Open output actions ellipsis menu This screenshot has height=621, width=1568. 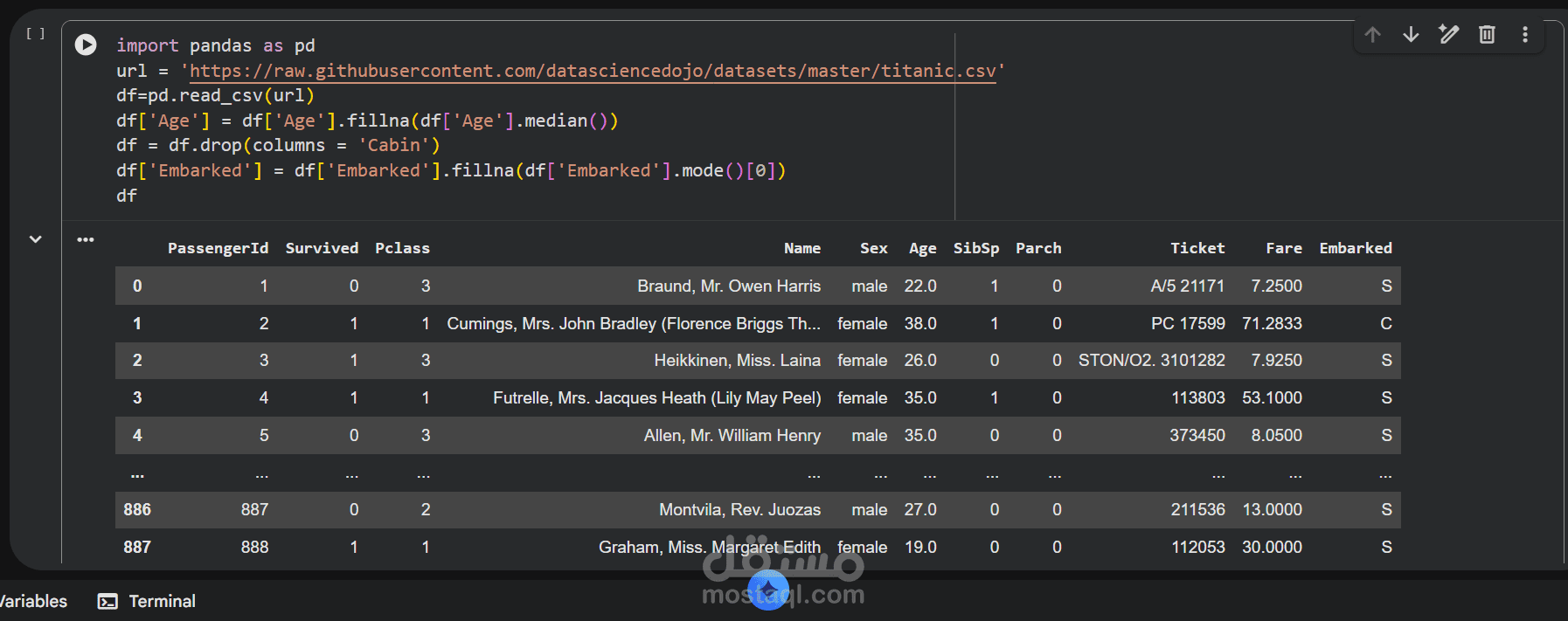point(85,239)
